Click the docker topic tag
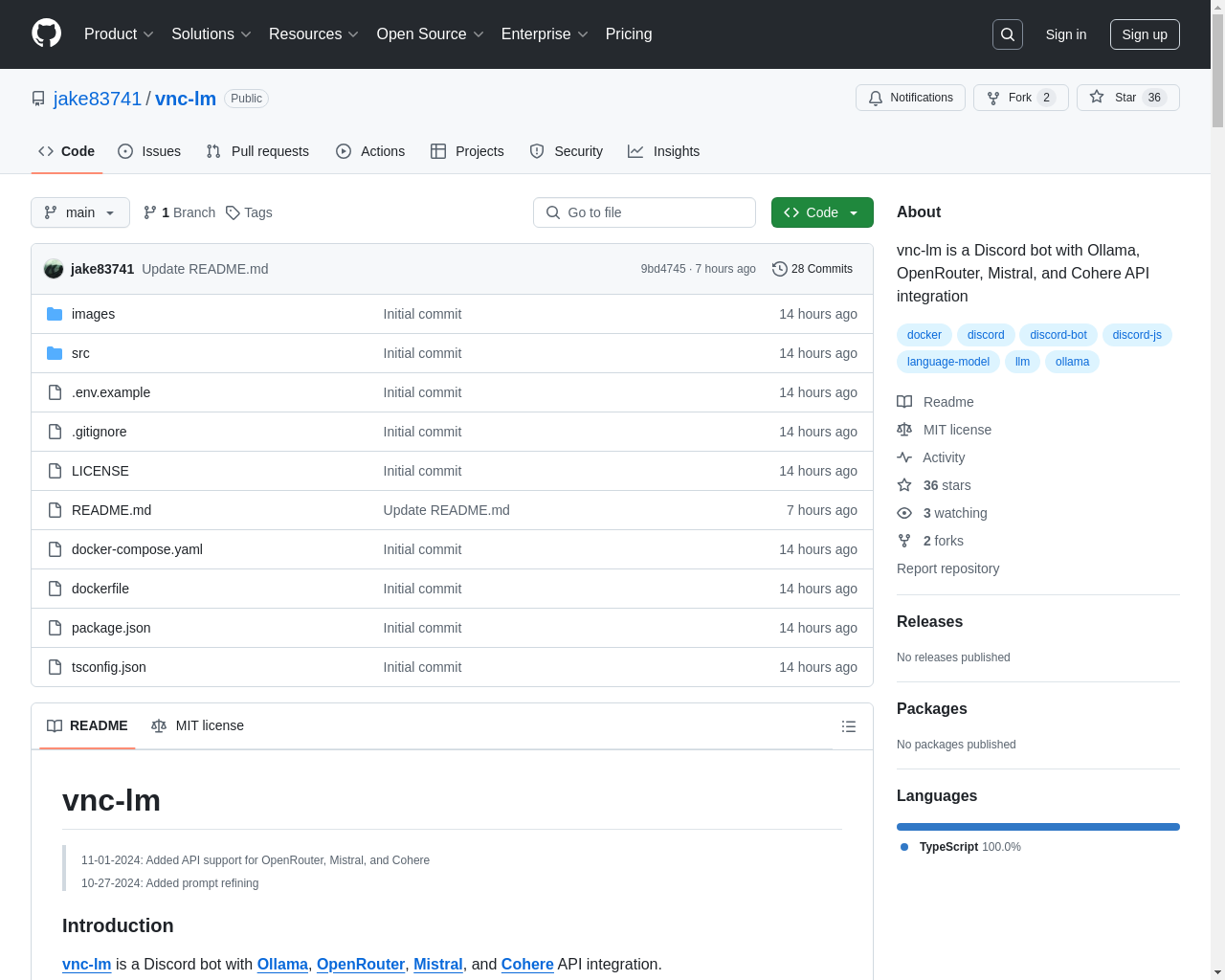The height and width of the screenshot is (980, 1225). [924, 335]
